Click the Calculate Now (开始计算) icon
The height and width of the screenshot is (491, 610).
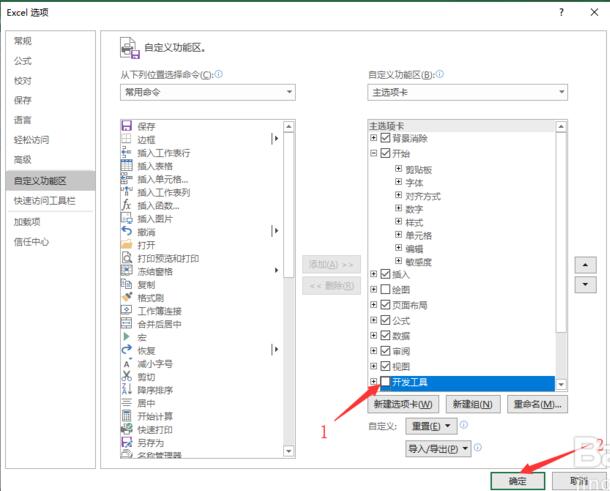click(x=126, y=416)
